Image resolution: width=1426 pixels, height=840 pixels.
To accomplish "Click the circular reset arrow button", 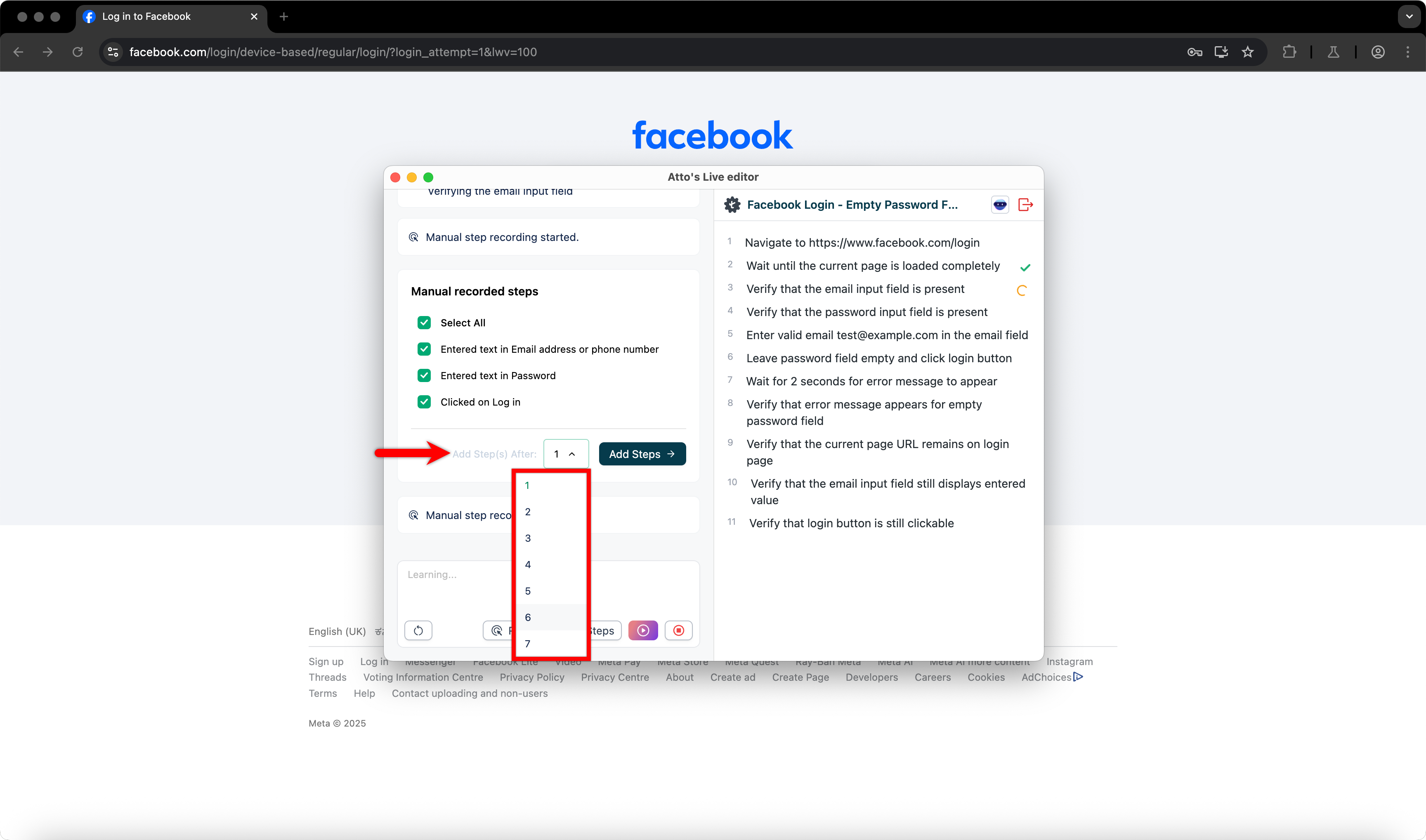I will [418, 630].
